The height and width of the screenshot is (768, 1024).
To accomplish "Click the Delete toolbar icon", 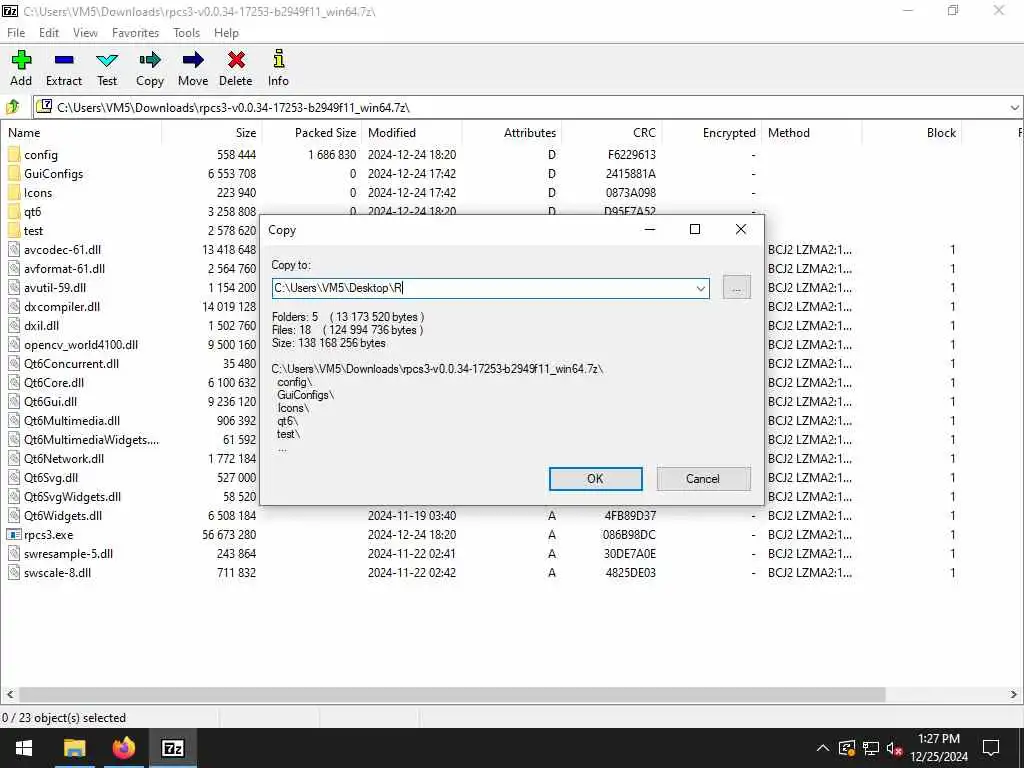I will click(236, 60).
